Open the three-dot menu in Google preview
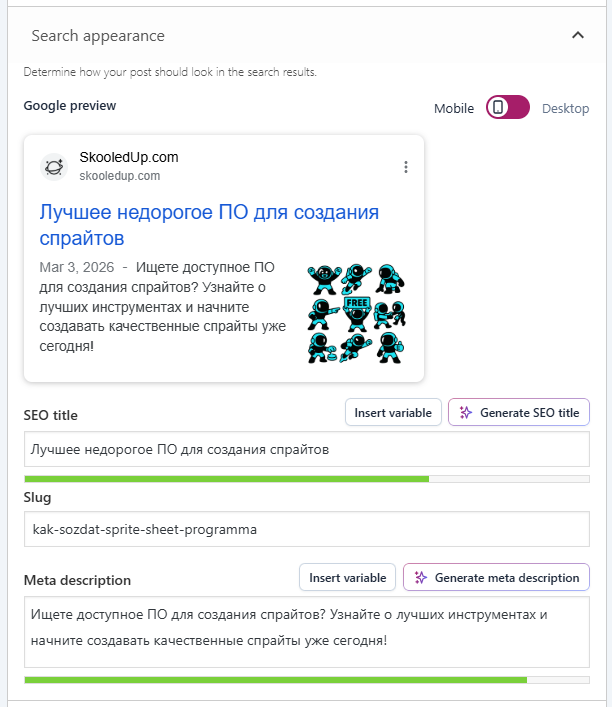612x707 pixels. [405, 167]
